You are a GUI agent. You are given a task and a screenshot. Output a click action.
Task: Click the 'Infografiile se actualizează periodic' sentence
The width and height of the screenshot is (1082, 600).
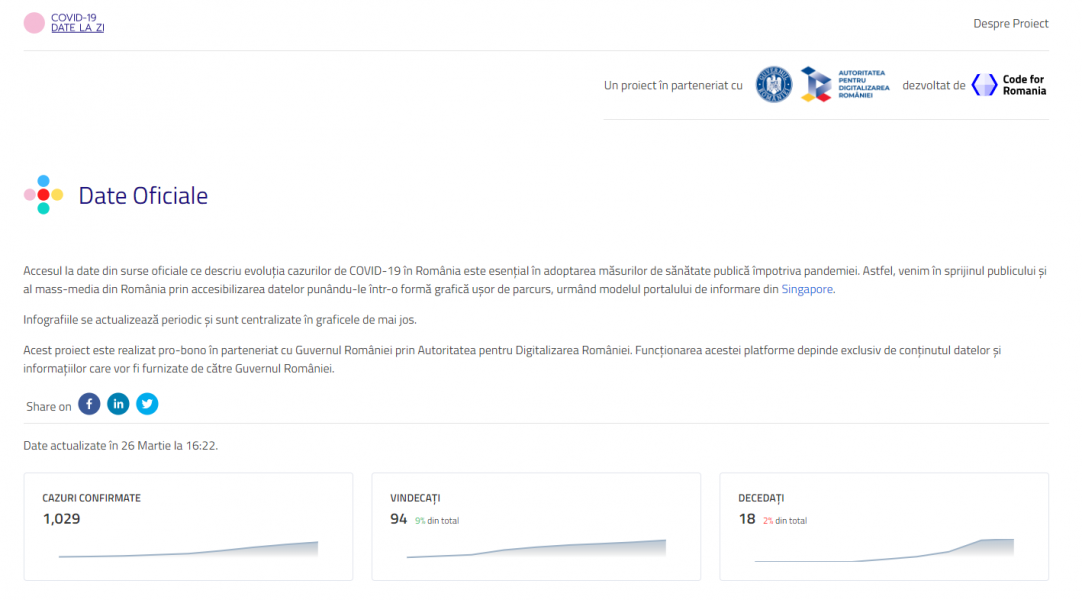click(x=219, y=319)
